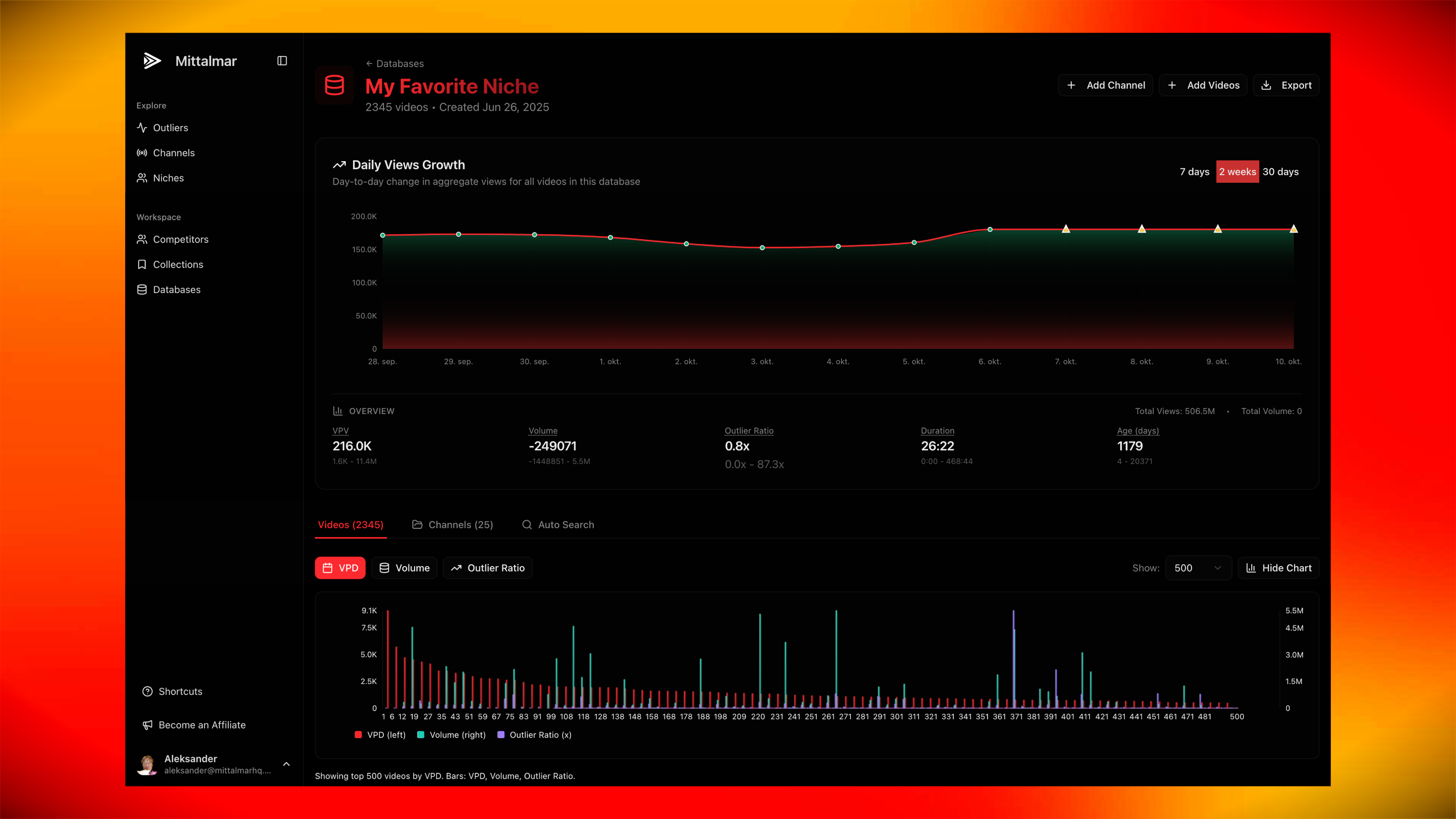This screenshot has width=1456, height=819.
Task: Open the Niches page
Action: [168, 178]
